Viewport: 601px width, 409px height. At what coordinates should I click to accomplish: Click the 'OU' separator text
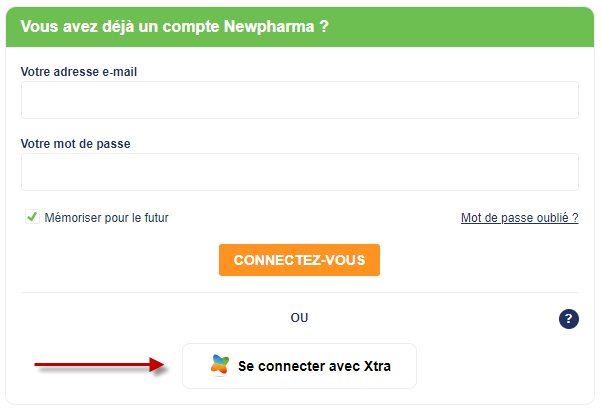pyautogui.click(x=299, y=318)
